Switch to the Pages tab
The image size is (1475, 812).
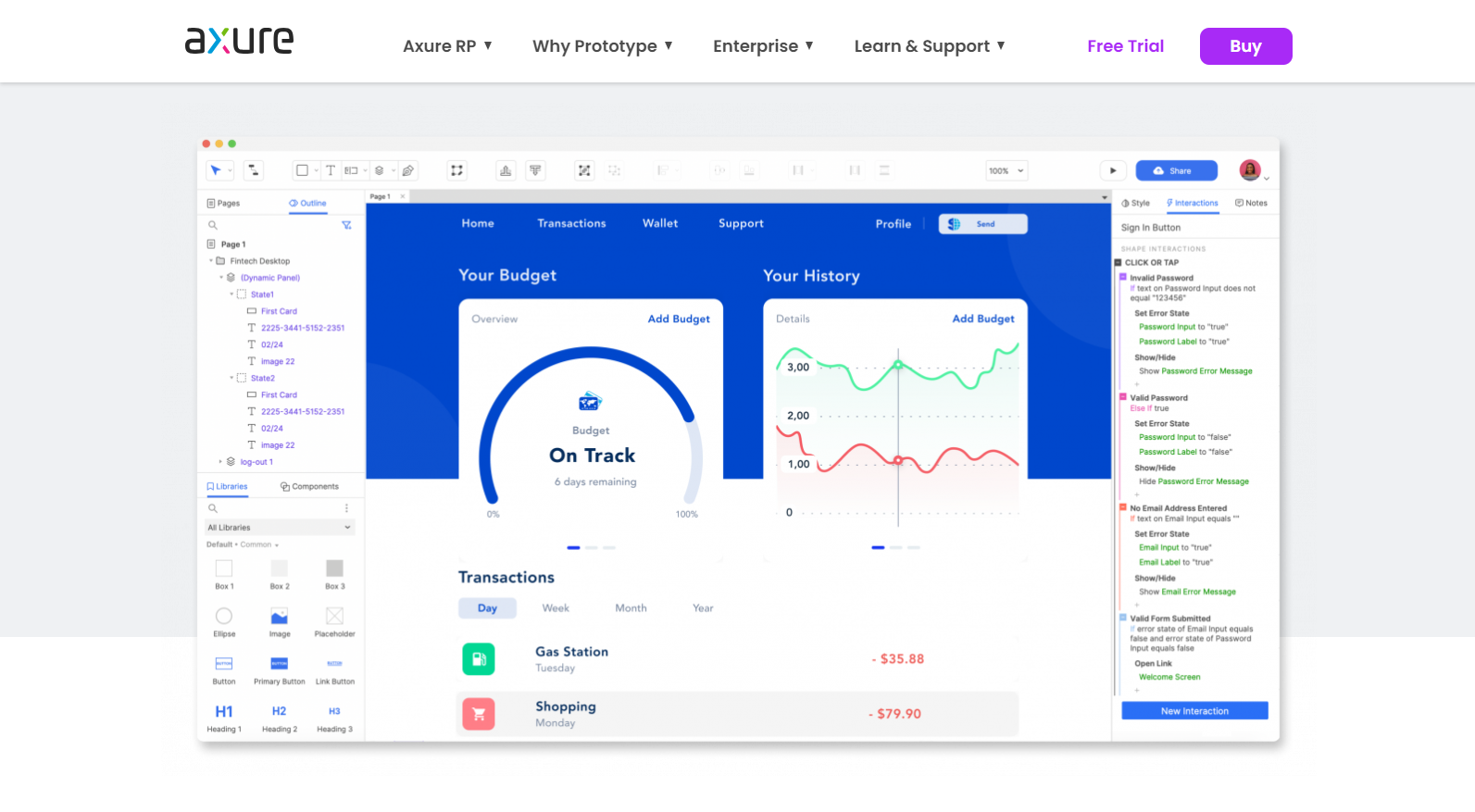pyautogui.click(x=223, y=203)
